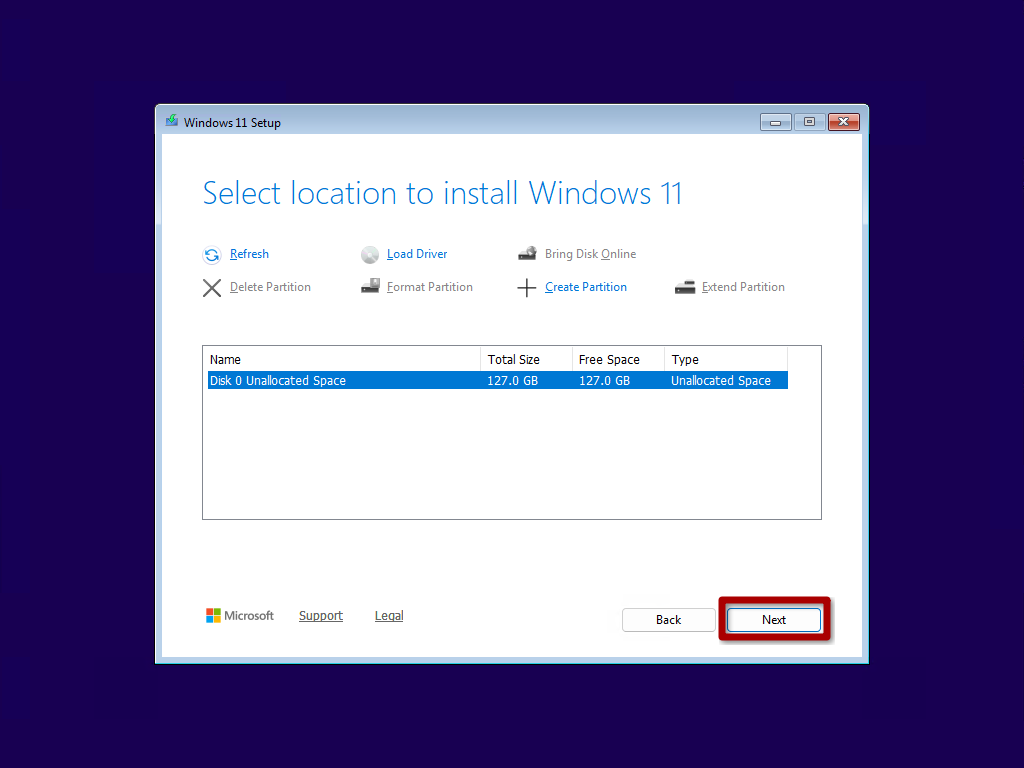
Task: Open the Legal link
Action: tap(389, 616)
